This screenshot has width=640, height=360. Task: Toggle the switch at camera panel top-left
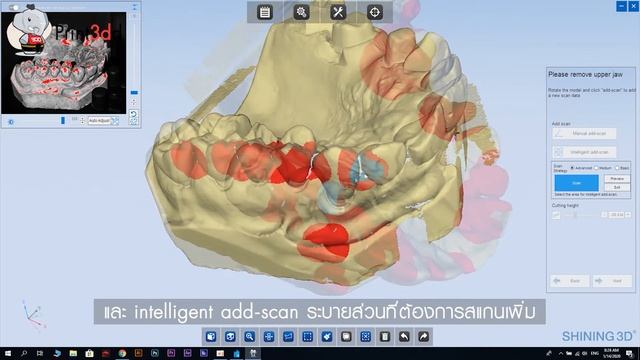click(13, 7)
